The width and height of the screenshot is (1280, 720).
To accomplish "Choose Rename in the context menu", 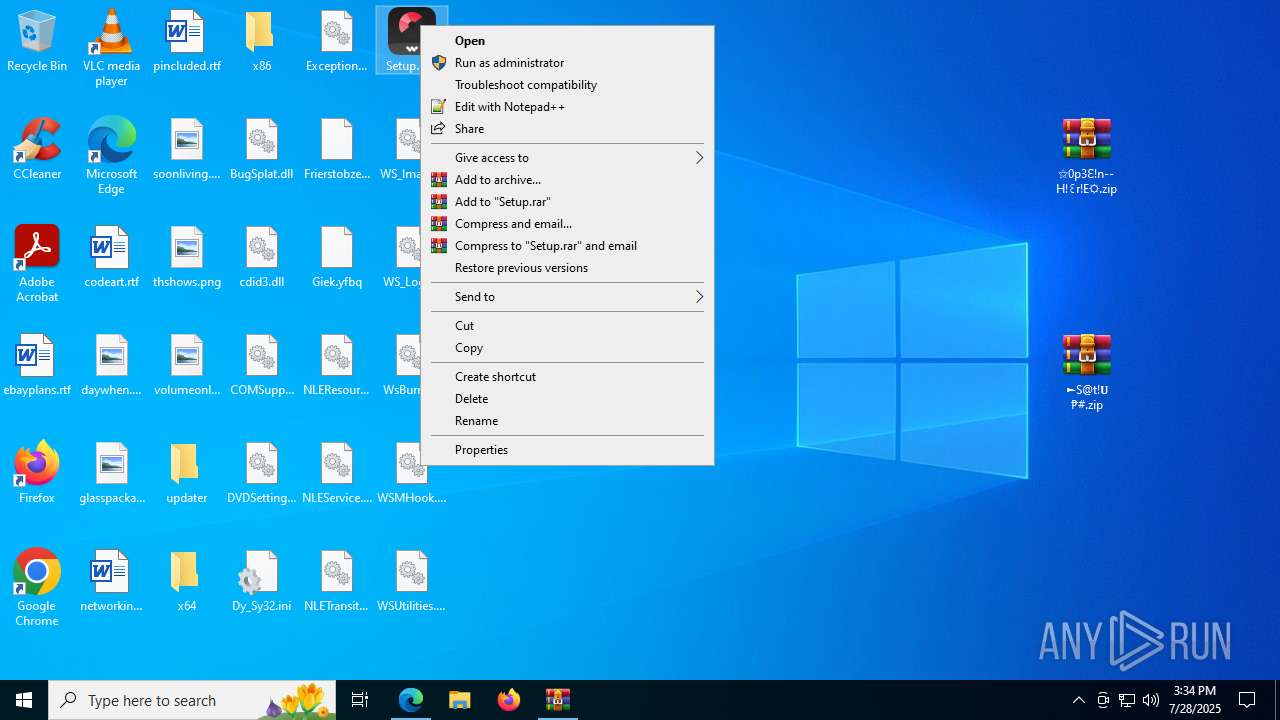I will point(567,421).
